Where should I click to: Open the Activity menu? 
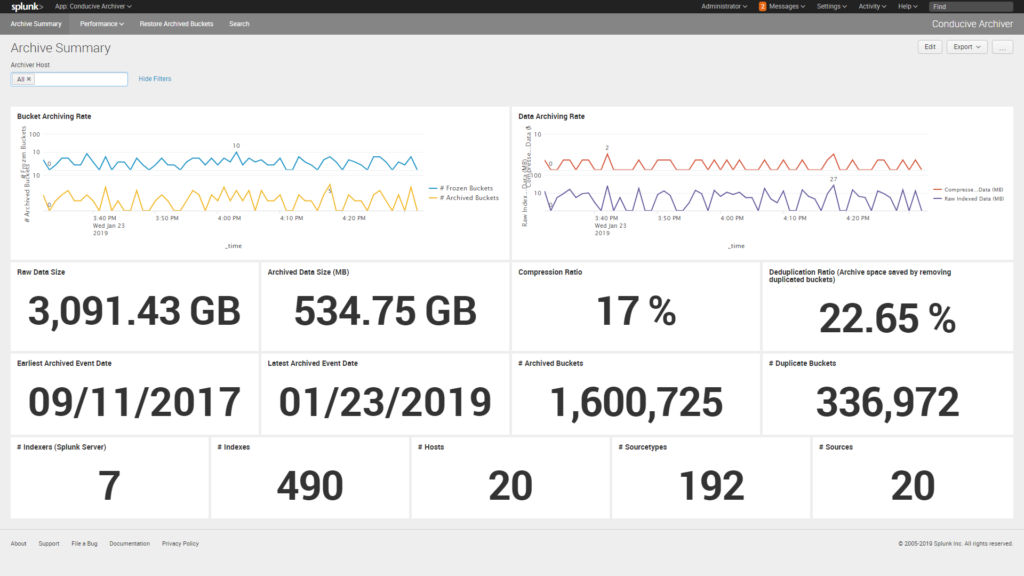[872, 7]
